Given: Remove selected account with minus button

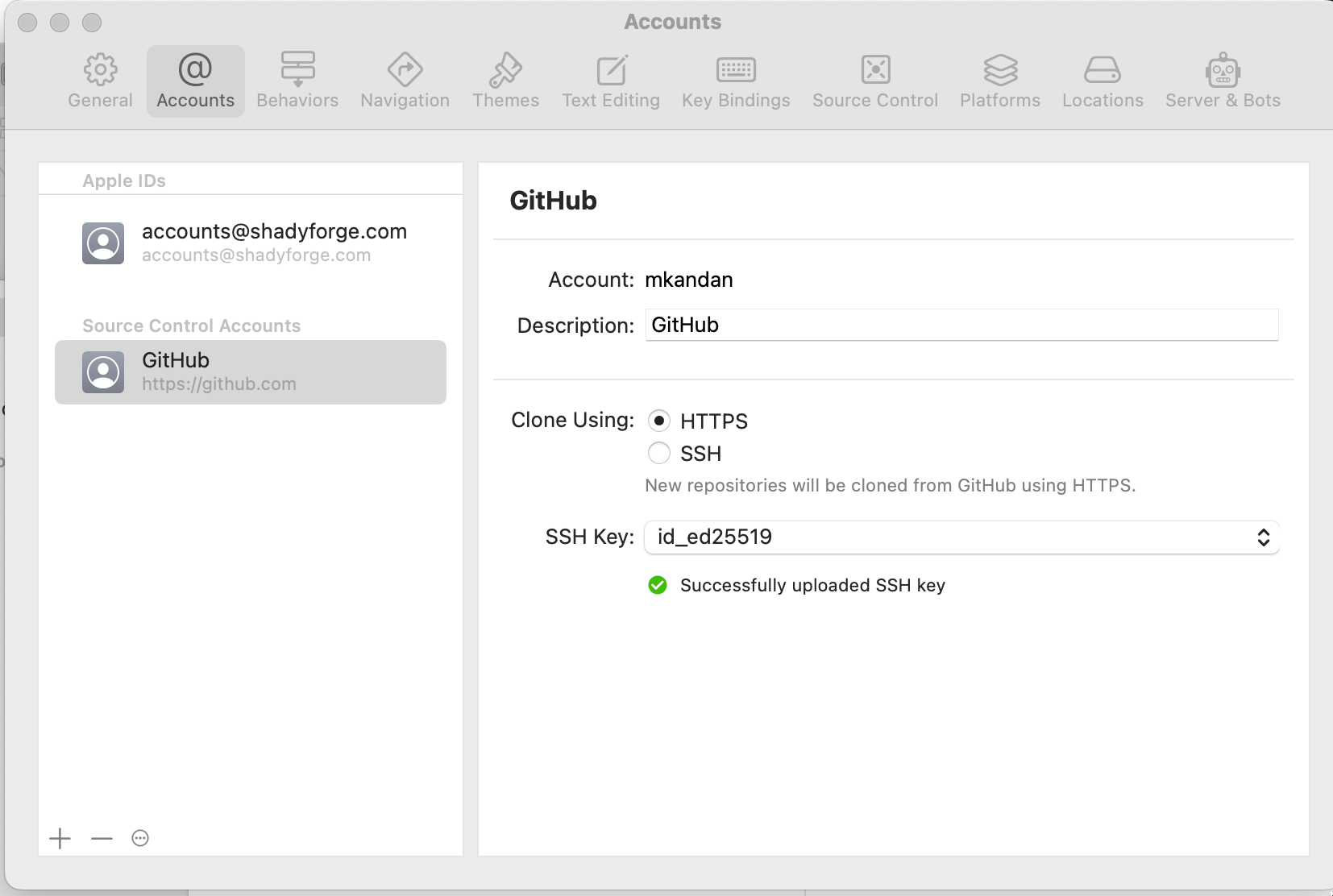Looking at the screenshot, I should [102, 839].
